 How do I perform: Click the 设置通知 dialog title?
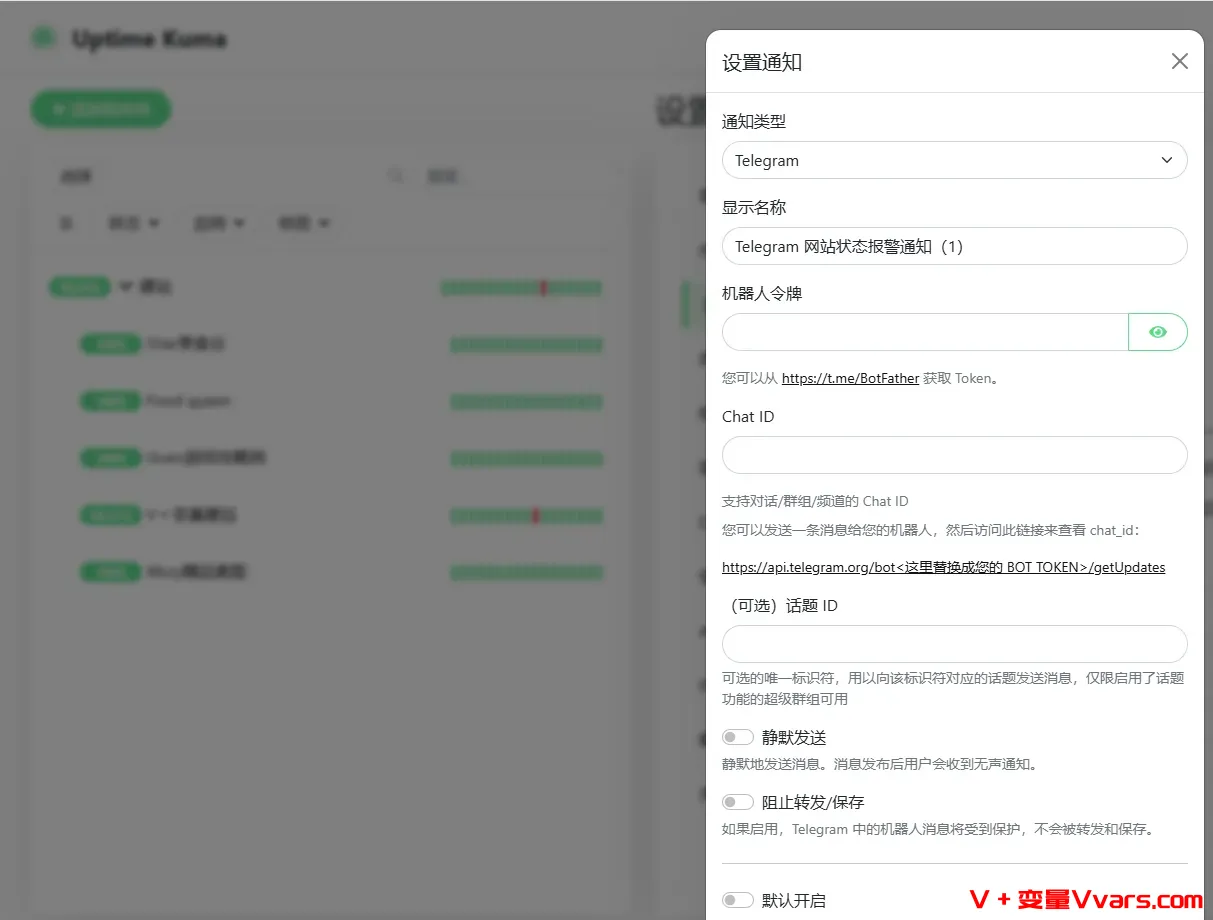tap(762, 63)
